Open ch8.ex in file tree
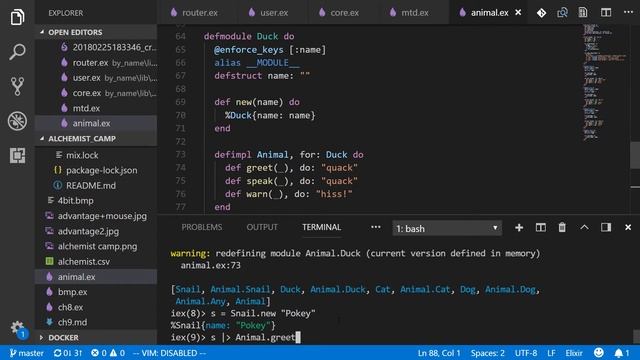640x360 pixels. 96,307
